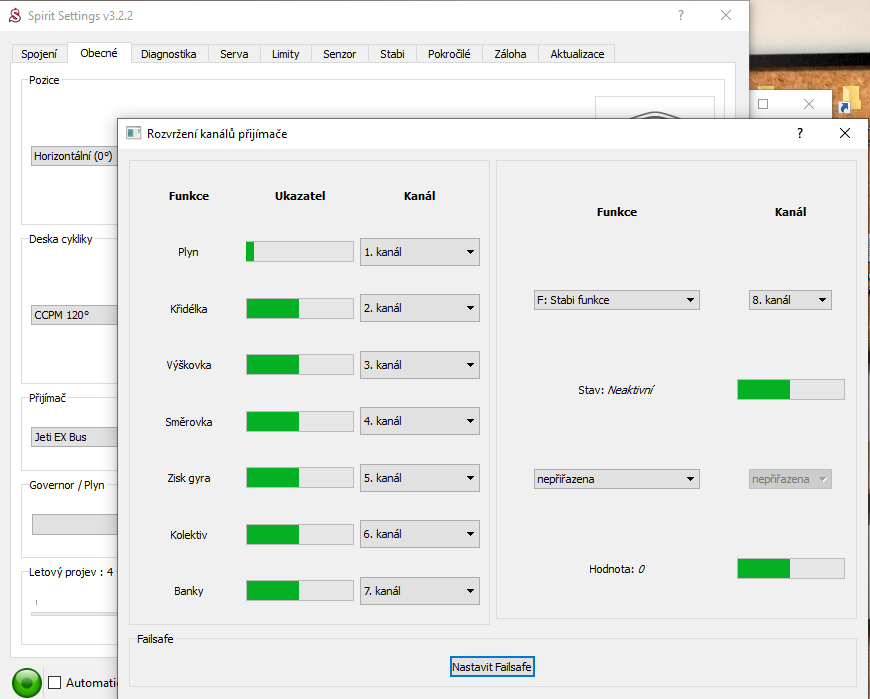
Task: Close the Rozvržení kanálů přijímače dialog
Action: coord(845,133)
